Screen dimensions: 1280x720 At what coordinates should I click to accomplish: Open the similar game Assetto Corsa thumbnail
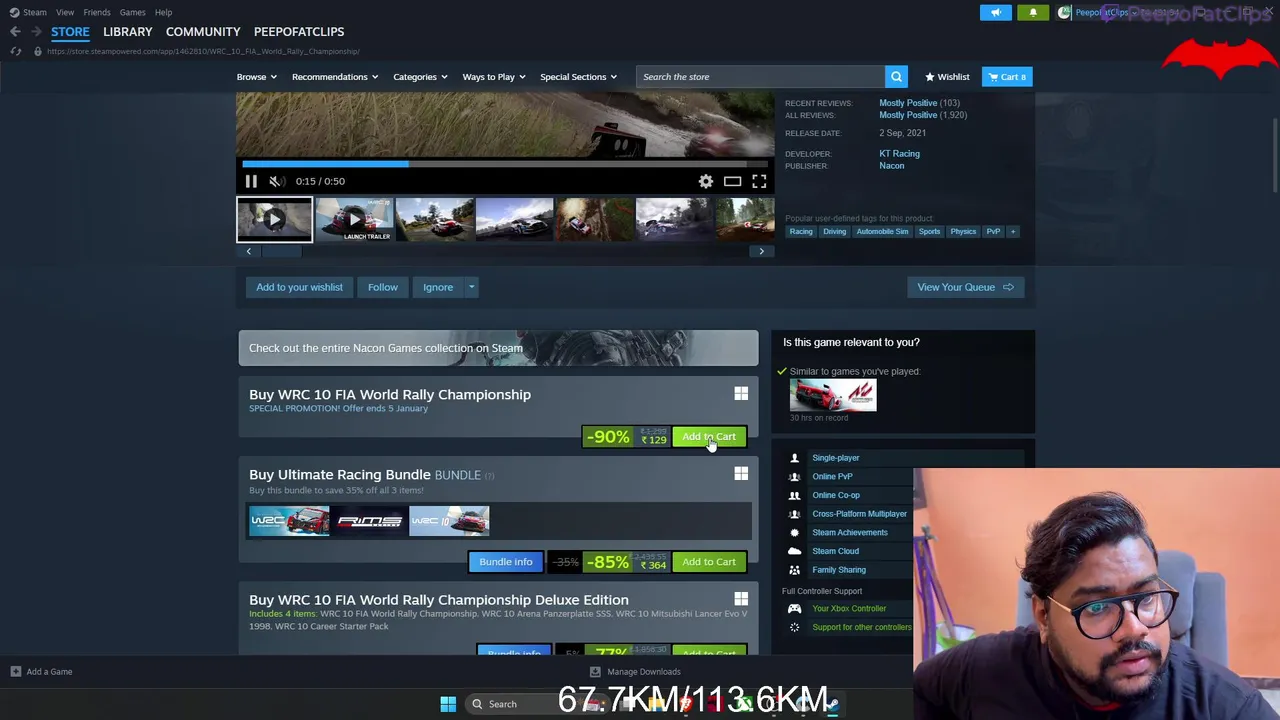click(x=833, y=396)
